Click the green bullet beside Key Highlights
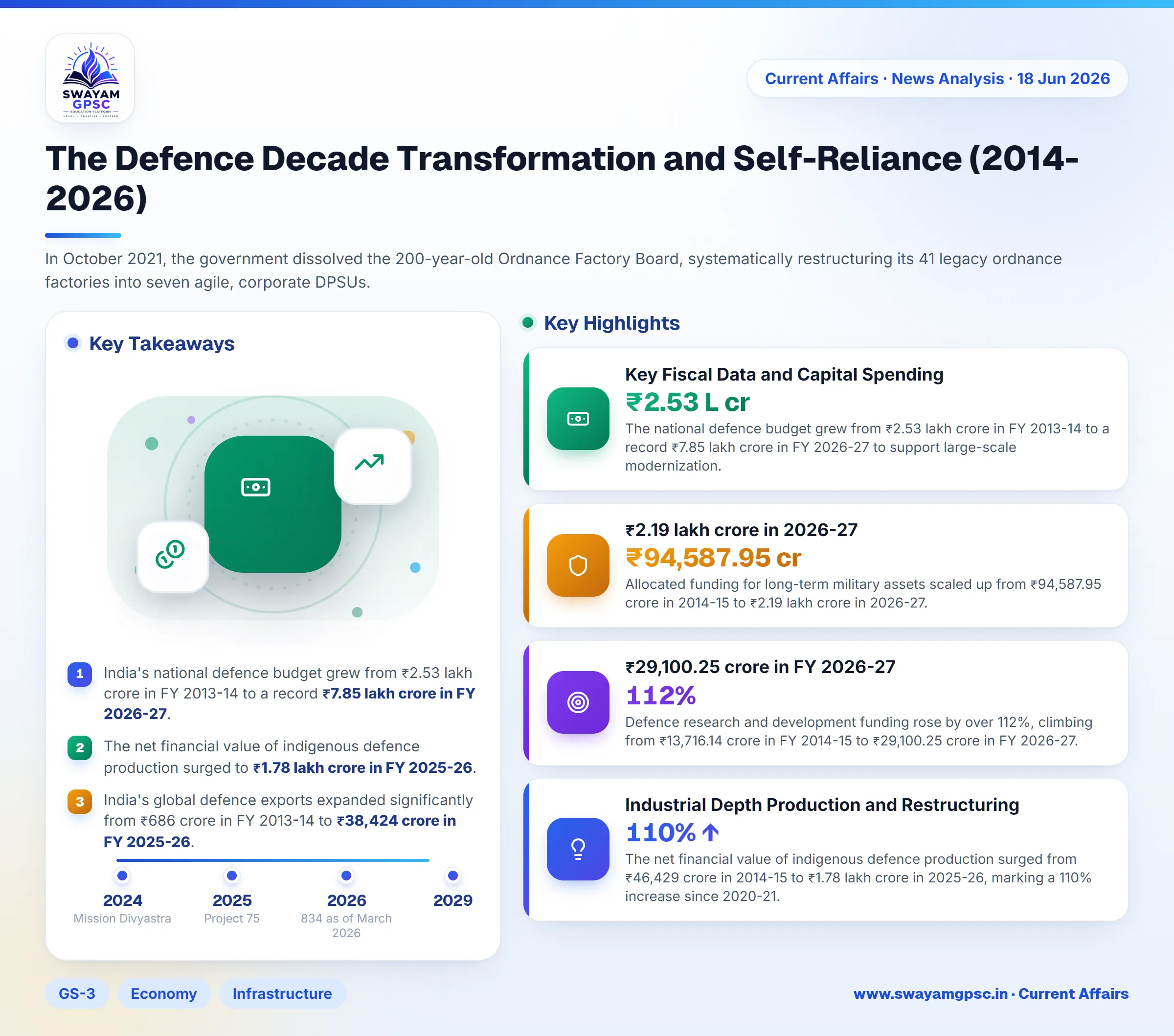Viewport: 1174px width, 1036px height. pos(528,323)
